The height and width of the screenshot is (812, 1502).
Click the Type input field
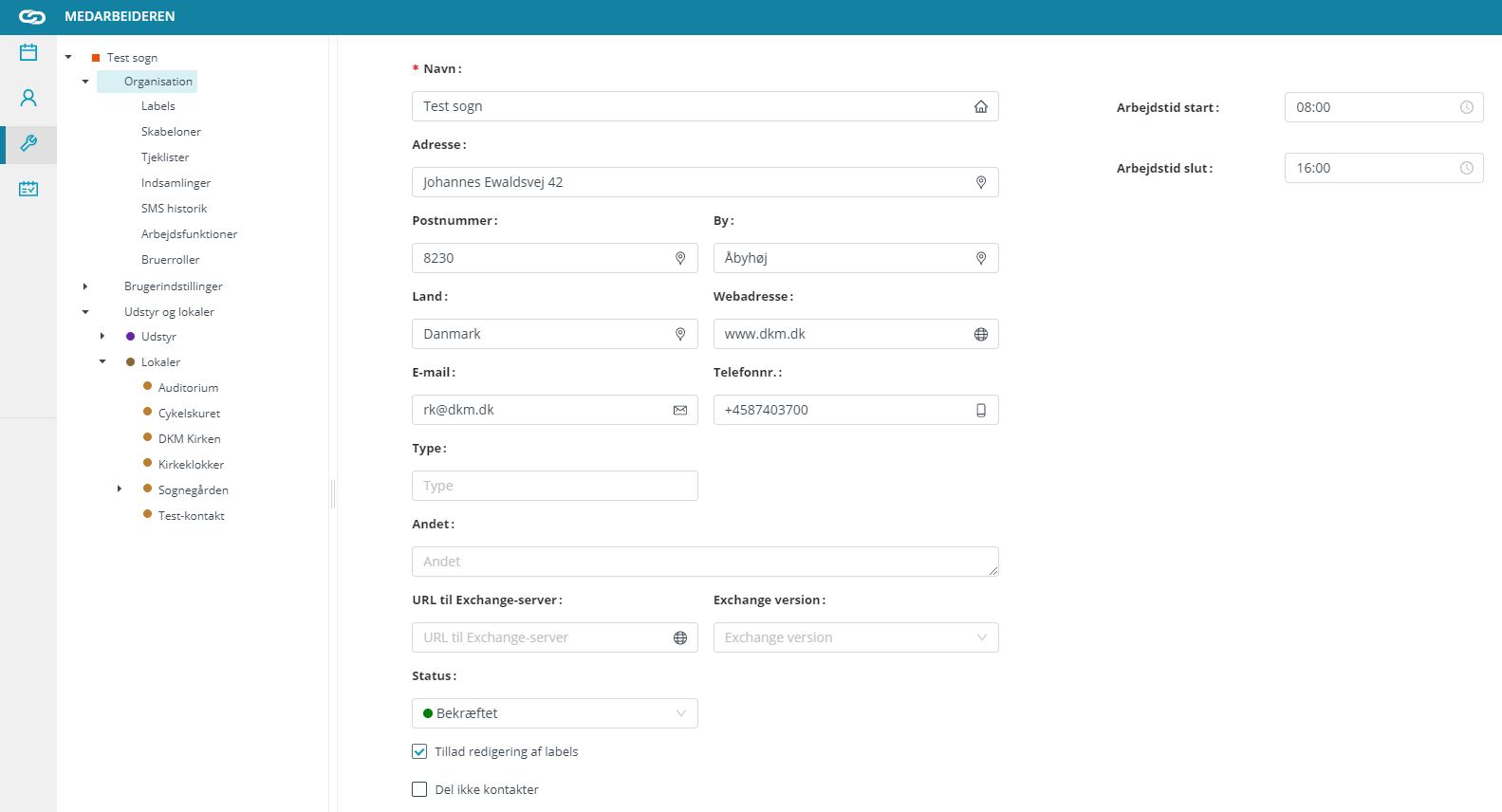click(x=555, y=486)
